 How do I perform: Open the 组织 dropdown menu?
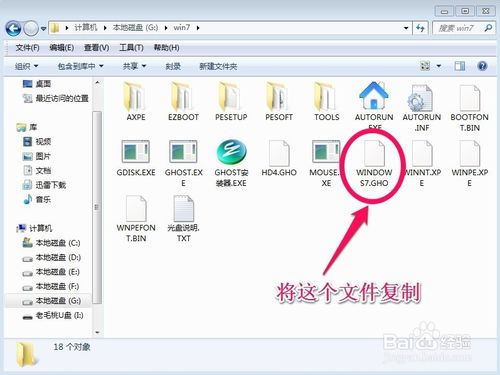coord(26,66)
